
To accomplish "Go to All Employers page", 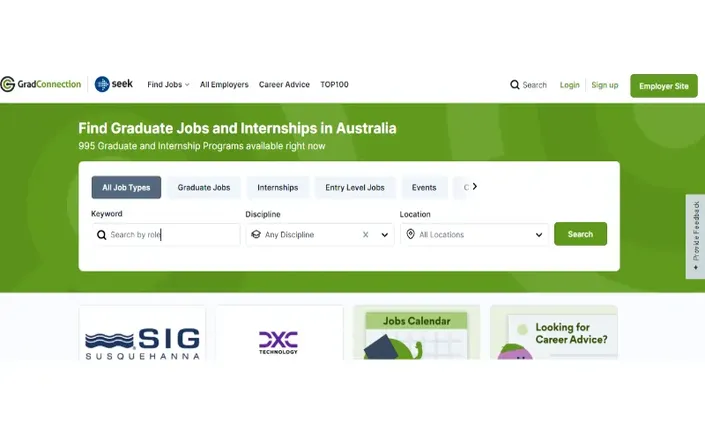I will click(x=224, y=85).
